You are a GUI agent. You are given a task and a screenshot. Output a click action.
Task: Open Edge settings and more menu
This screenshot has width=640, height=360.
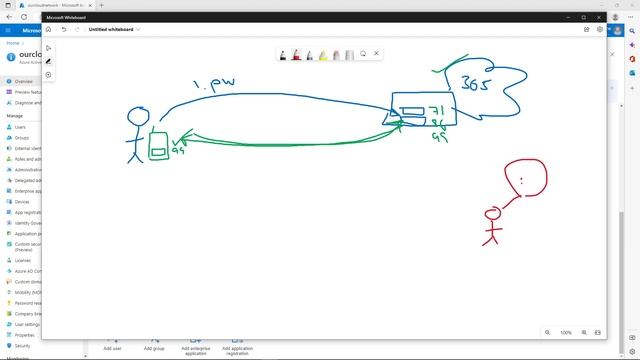pyautogui.click(x=631, y=17)
